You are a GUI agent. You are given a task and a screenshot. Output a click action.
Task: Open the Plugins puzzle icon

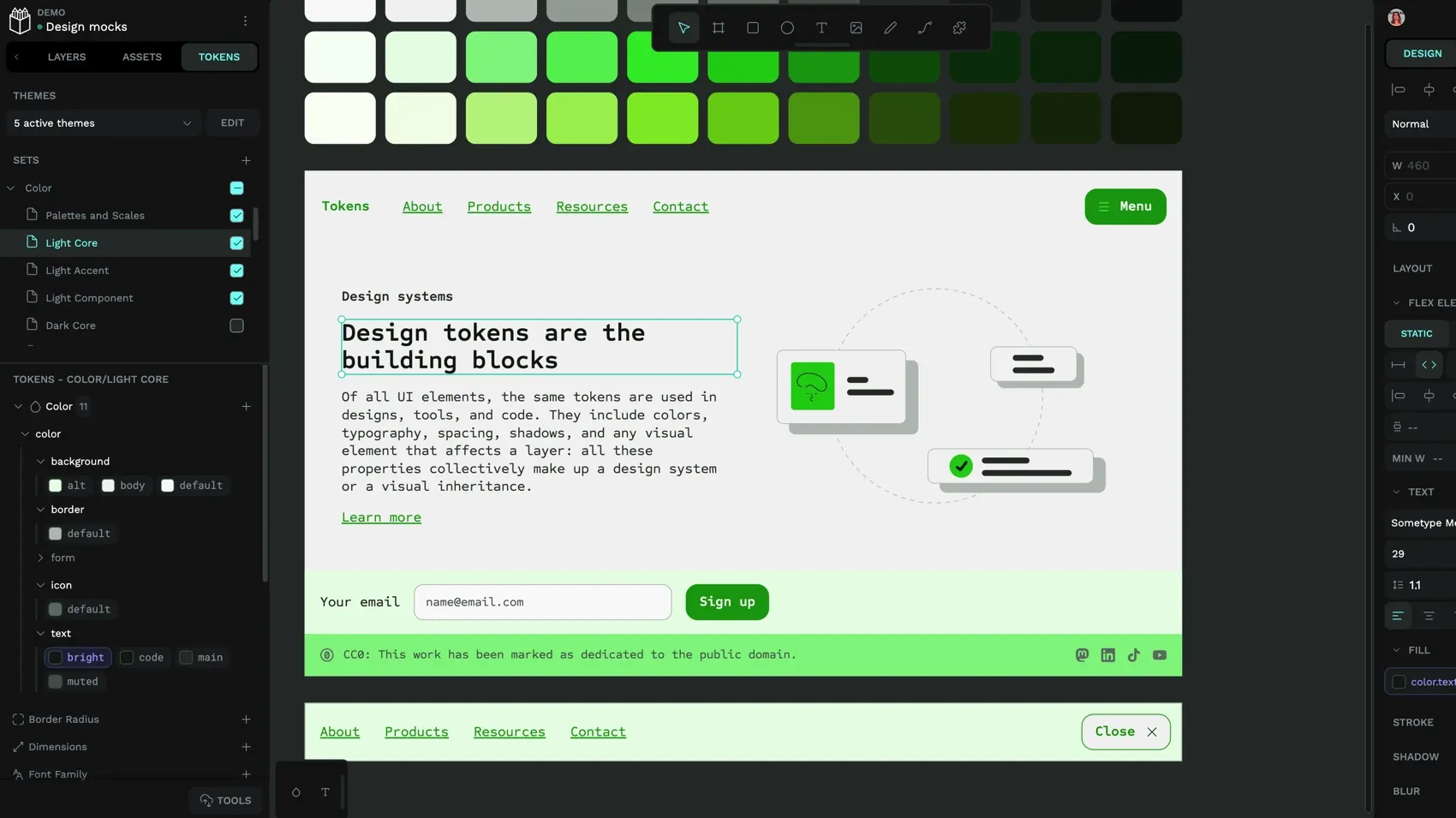958,27
